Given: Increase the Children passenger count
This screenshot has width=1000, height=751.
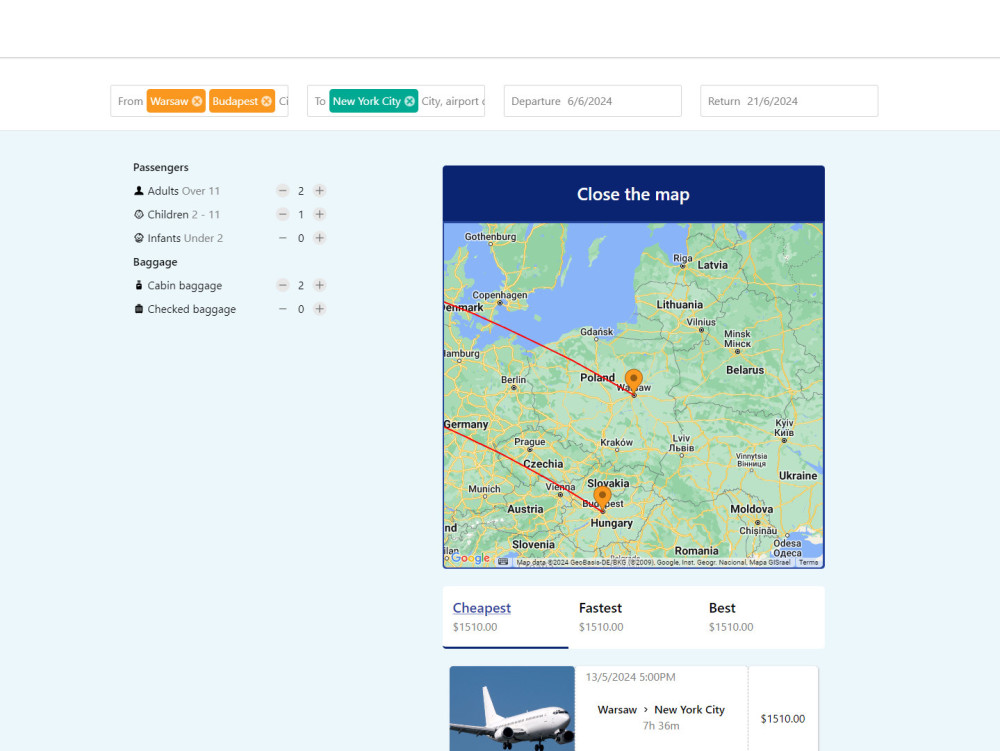Looking at the screenshot, I should [x=320, y=214].
